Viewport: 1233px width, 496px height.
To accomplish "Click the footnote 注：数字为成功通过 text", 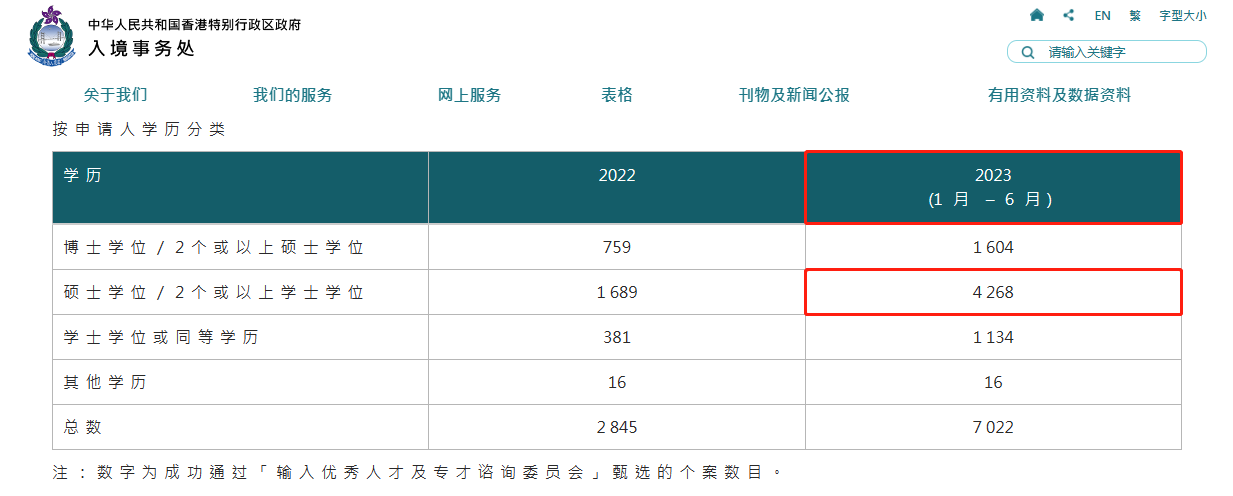I will (416, 471).
